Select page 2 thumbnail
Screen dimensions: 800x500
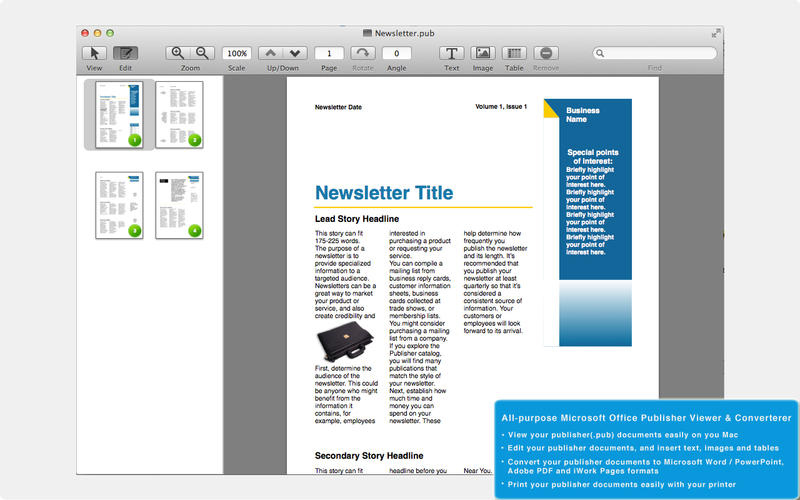coord(179,113)
